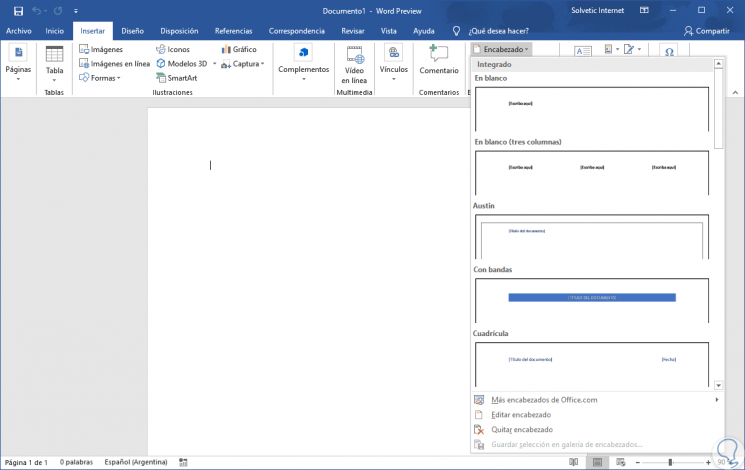Select the En blanco header thumbnail
The width and height of the screenshot is (745, 470).
592,109
